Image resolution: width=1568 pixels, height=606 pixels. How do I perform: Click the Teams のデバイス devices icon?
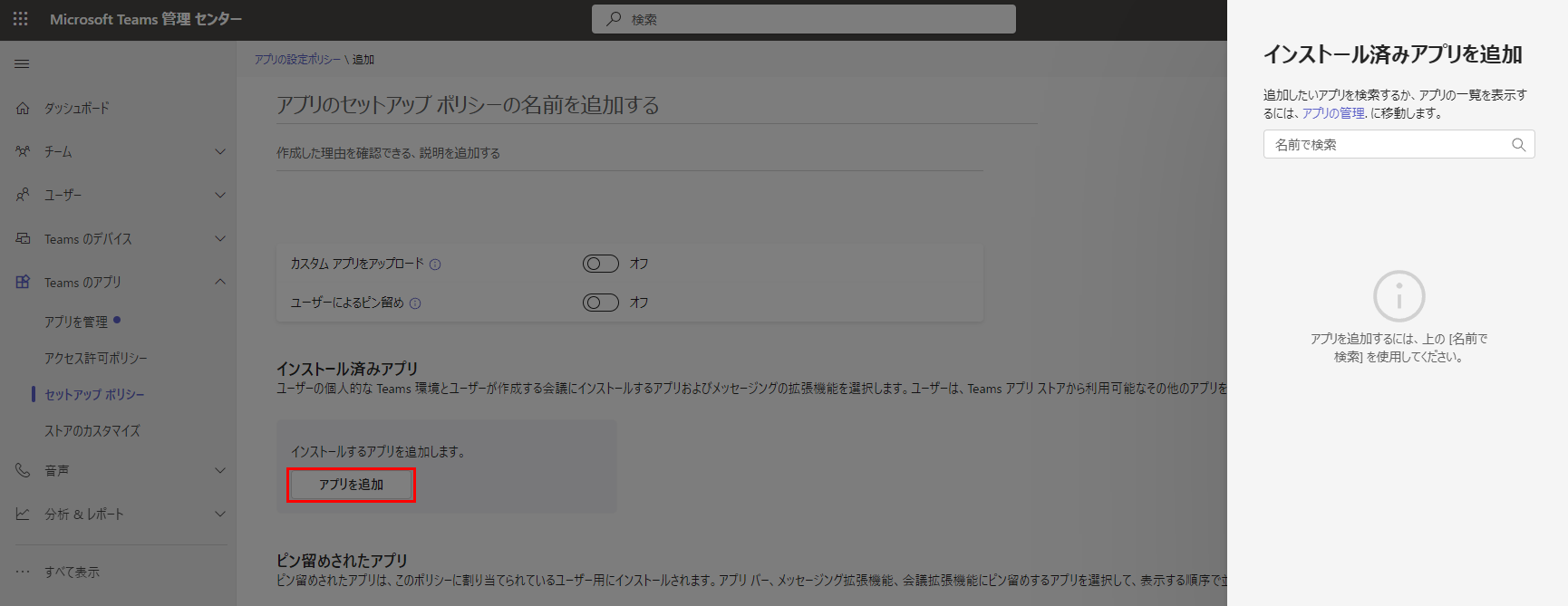[x=23, y=238]
